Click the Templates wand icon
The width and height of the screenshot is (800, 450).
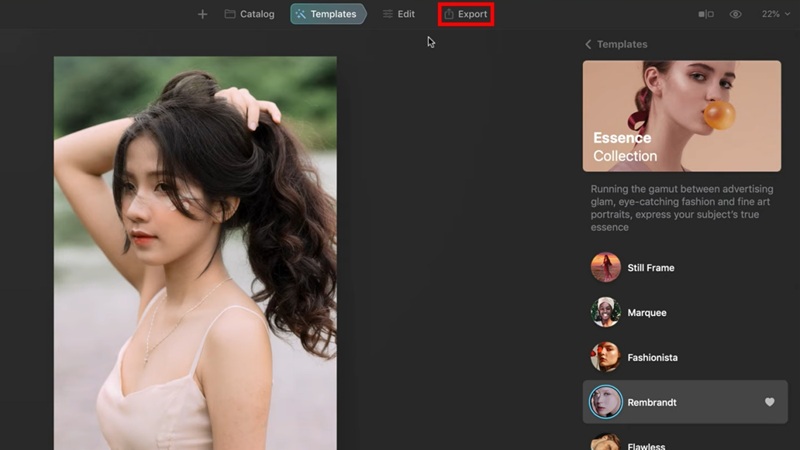tap(303, 14)
